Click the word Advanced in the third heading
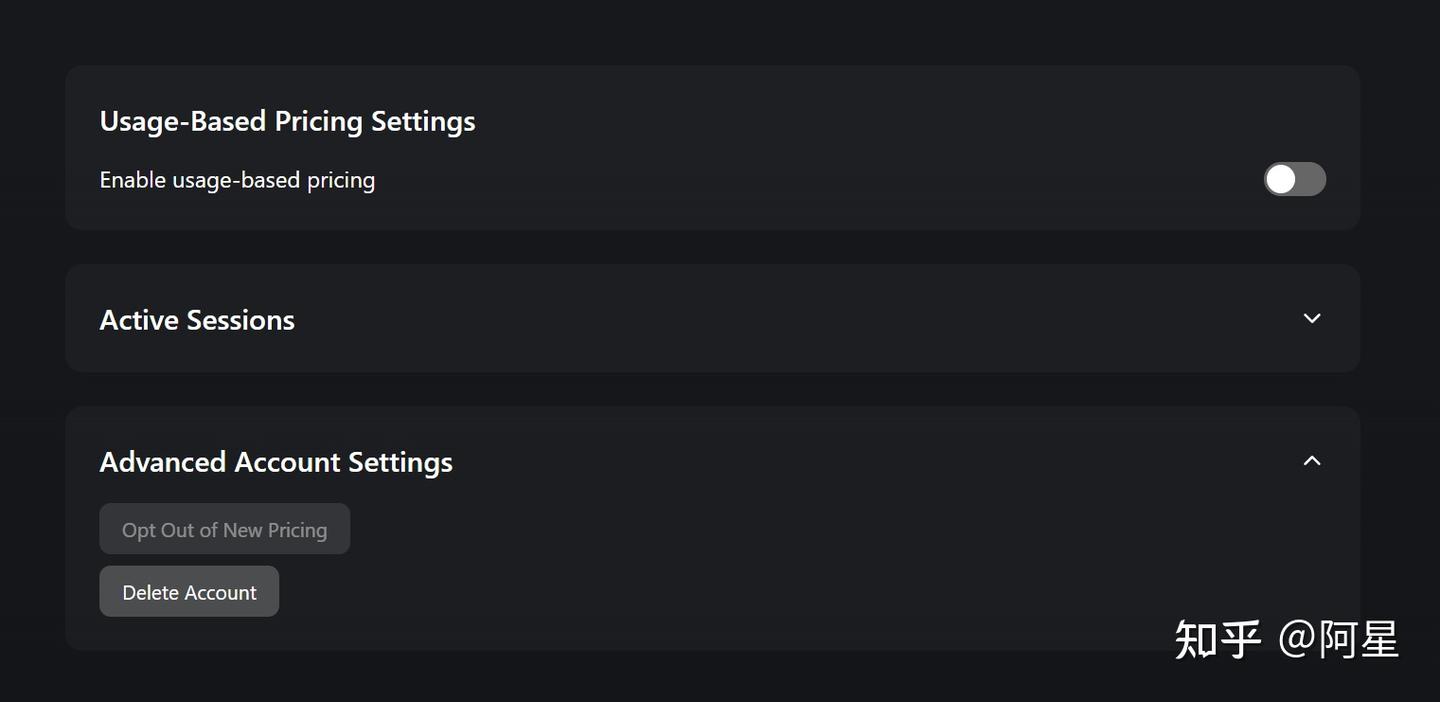The width and height of the screenshot is (1440, 702). click(x=163, y=462)
